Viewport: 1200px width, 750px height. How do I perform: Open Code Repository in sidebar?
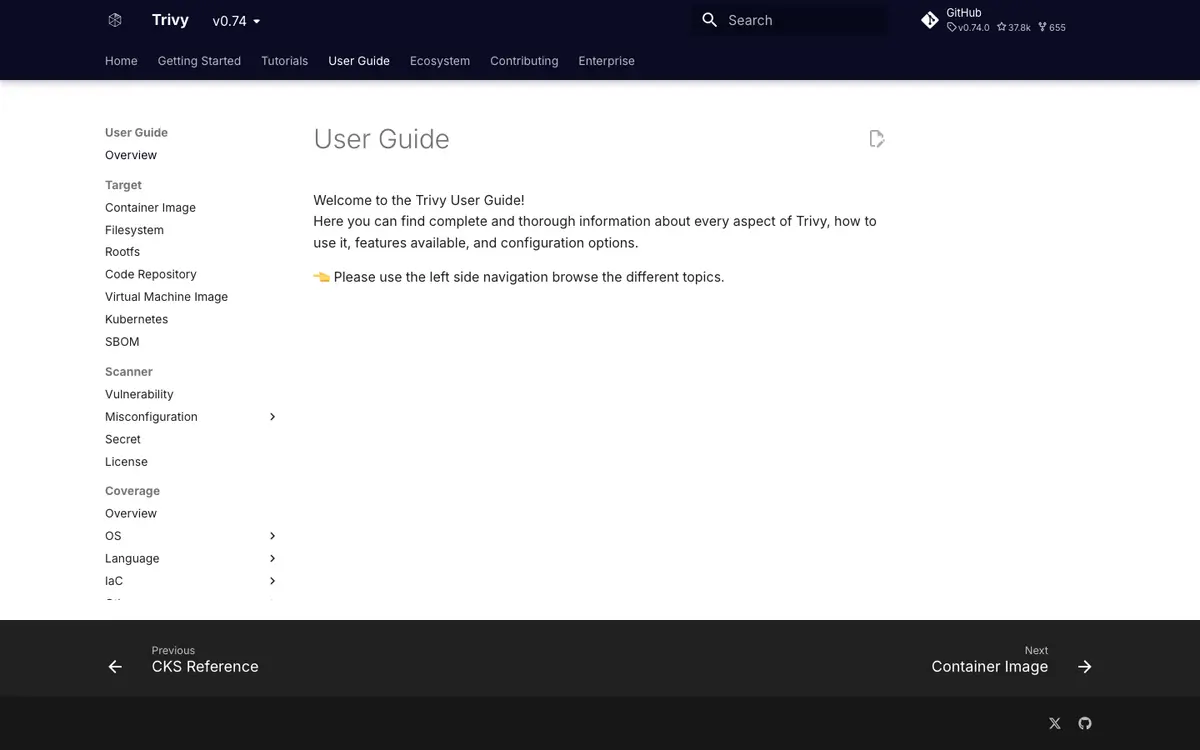150,274
